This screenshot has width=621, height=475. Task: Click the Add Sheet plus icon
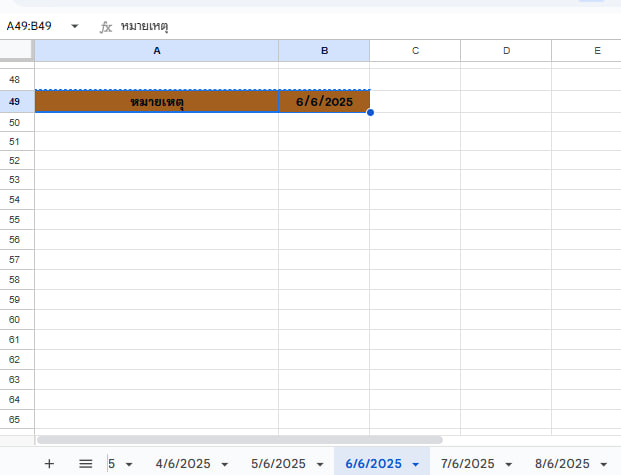(49, 464)
